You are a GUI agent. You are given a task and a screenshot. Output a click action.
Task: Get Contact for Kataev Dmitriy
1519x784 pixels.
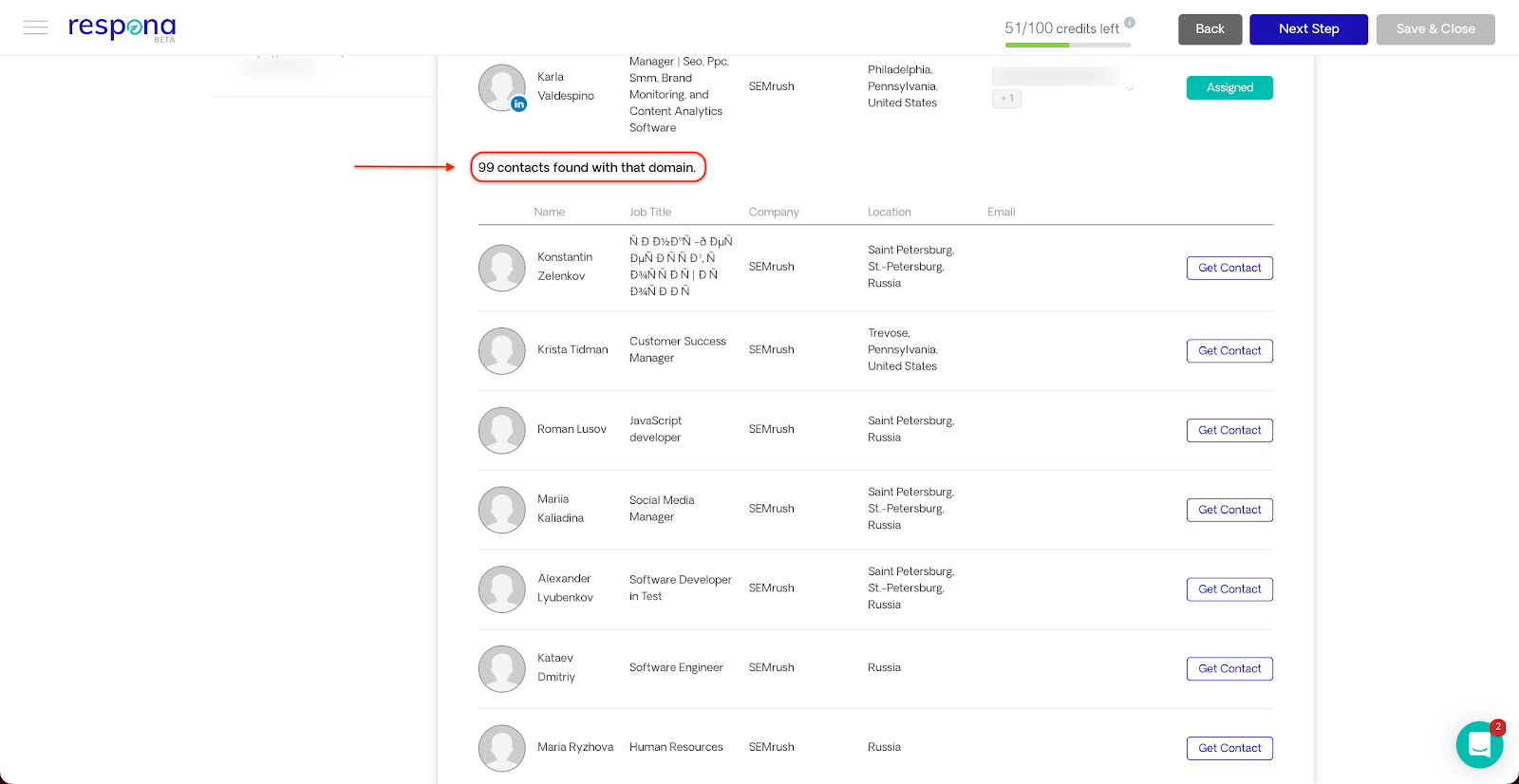(x=1229, y=669)
